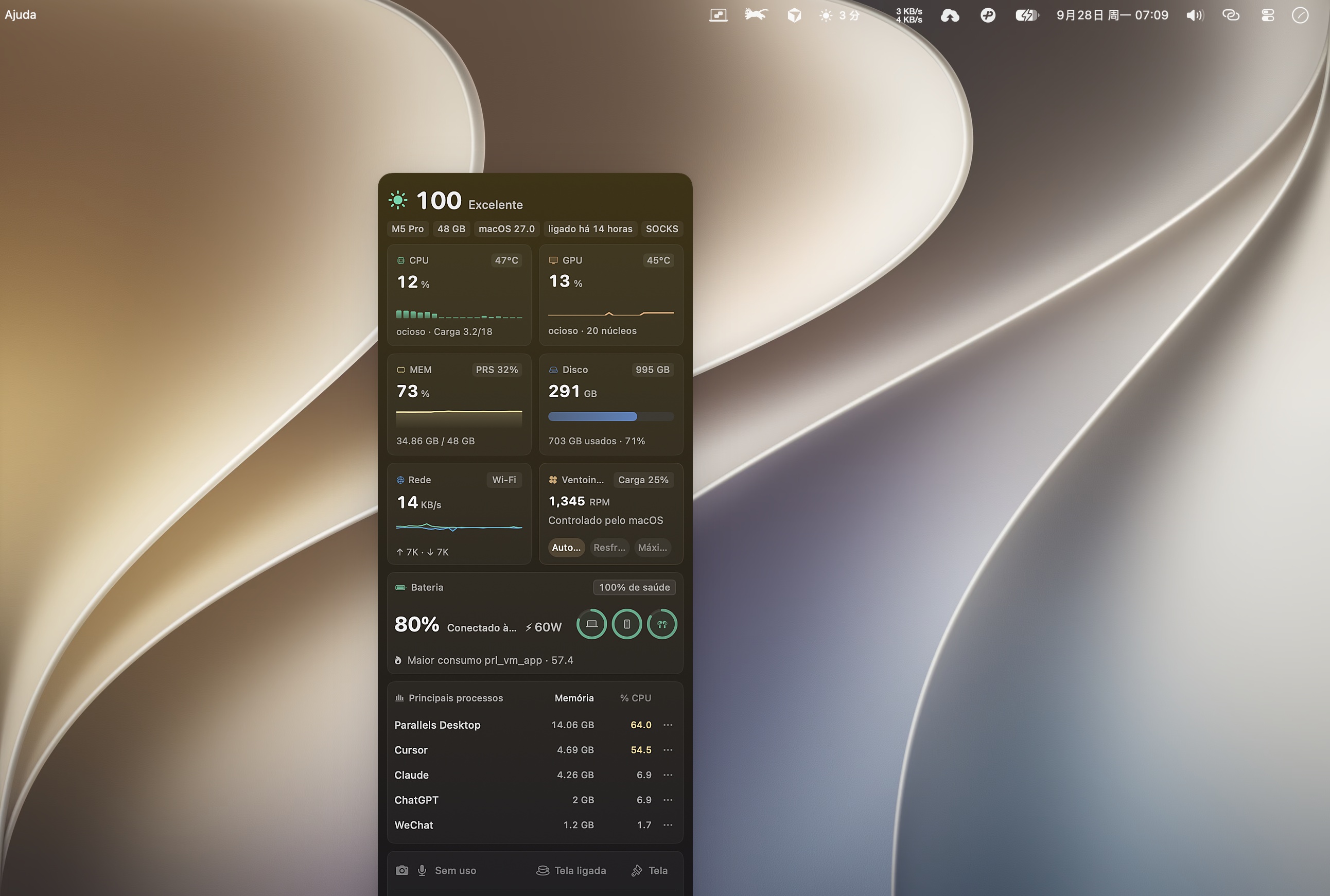The image size is (1330, 896).
Task: Click the green sun health score icon
Action: pos(398,200)
